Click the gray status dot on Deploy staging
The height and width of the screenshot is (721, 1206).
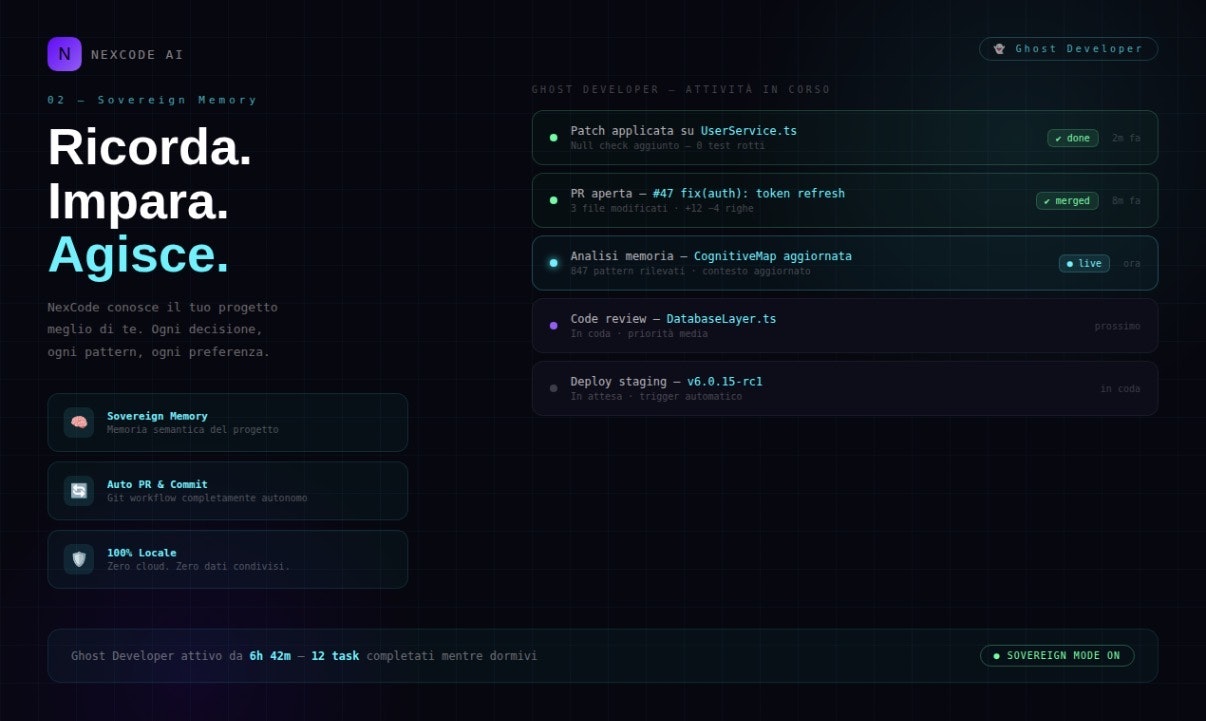(x=553, y=388)
